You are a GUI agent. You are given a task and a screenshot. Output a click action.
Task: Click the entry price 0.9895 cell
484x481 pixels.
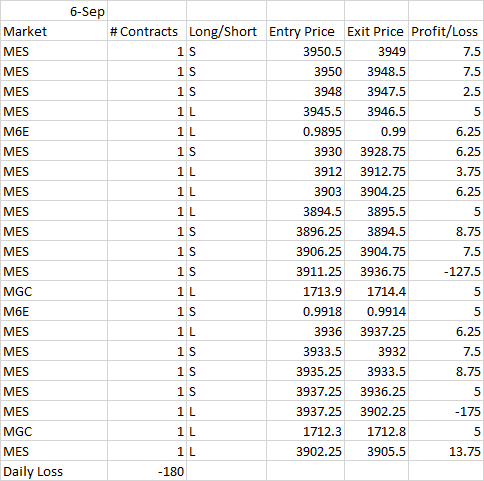305,131
